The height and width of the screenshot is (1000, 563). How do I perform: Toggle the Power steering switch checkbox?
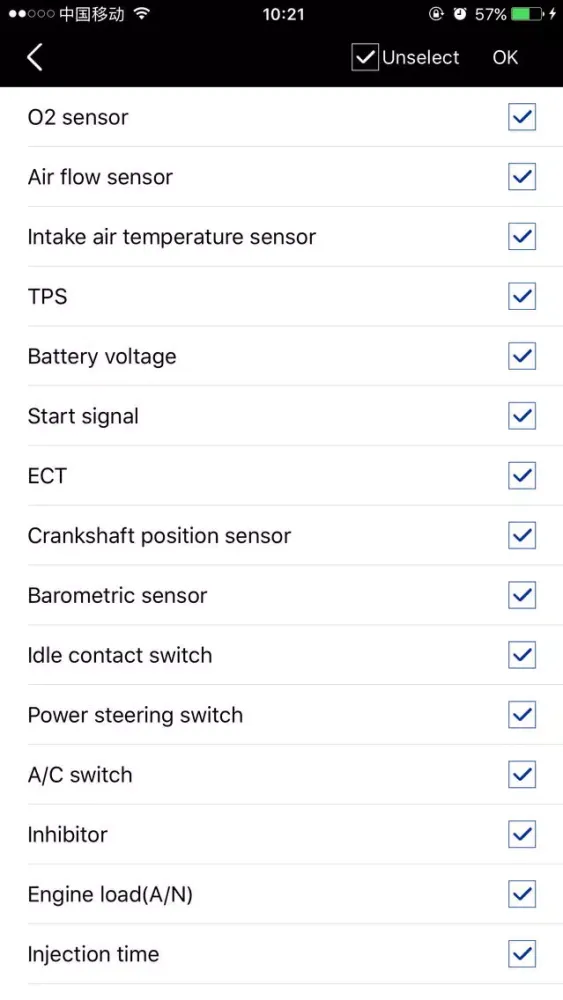[x=522, y=715]
